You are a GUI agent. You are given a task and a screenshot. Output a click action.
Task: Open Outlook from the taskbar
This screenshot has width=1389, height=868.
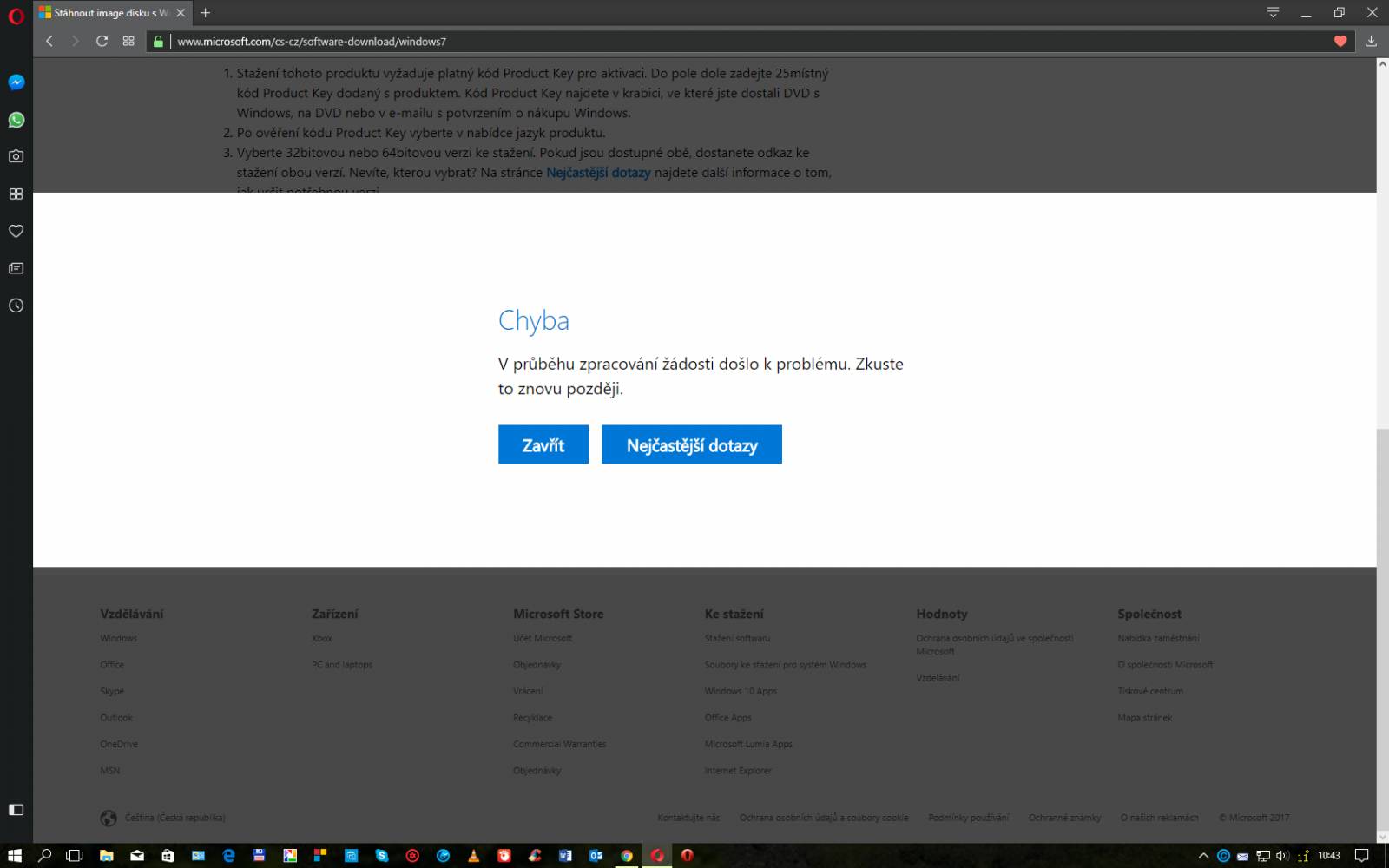click(x=596, y=855)
